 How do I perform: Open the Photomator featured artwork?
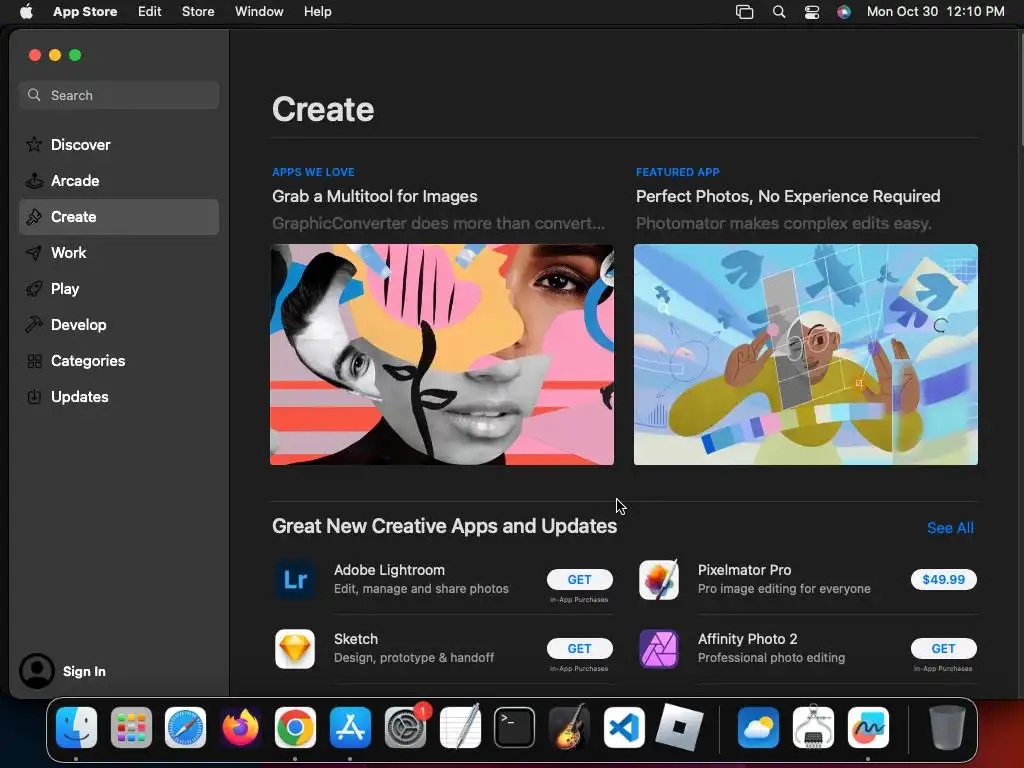coord(806,355)
